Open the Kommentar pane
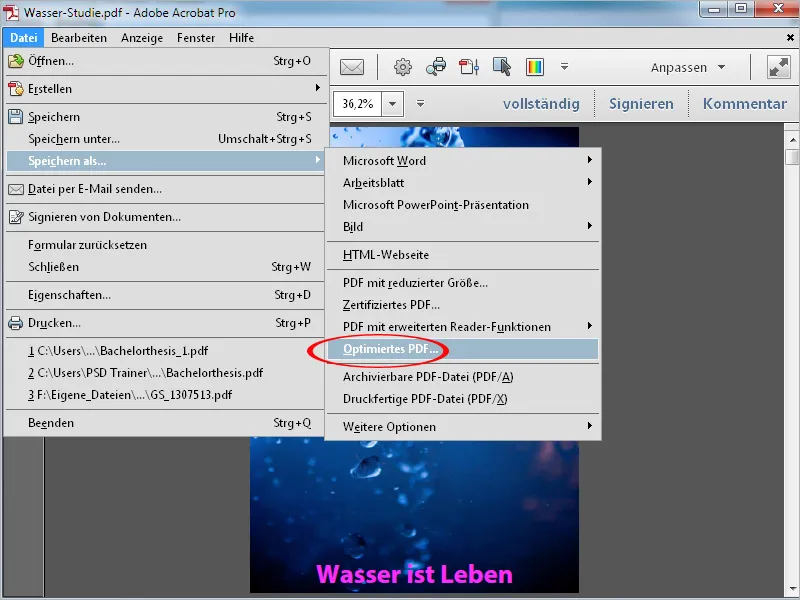 [745, 104]
